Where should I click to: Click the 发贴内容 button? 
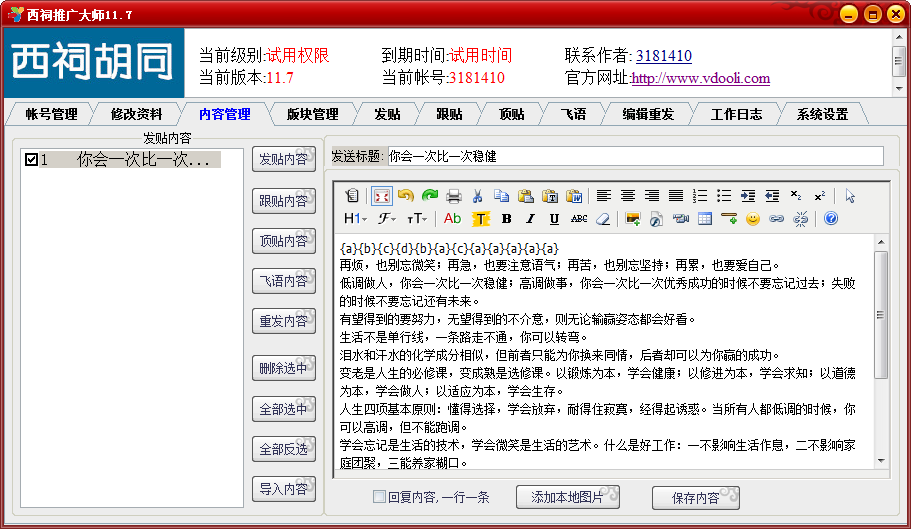click(x=284, y=159)
